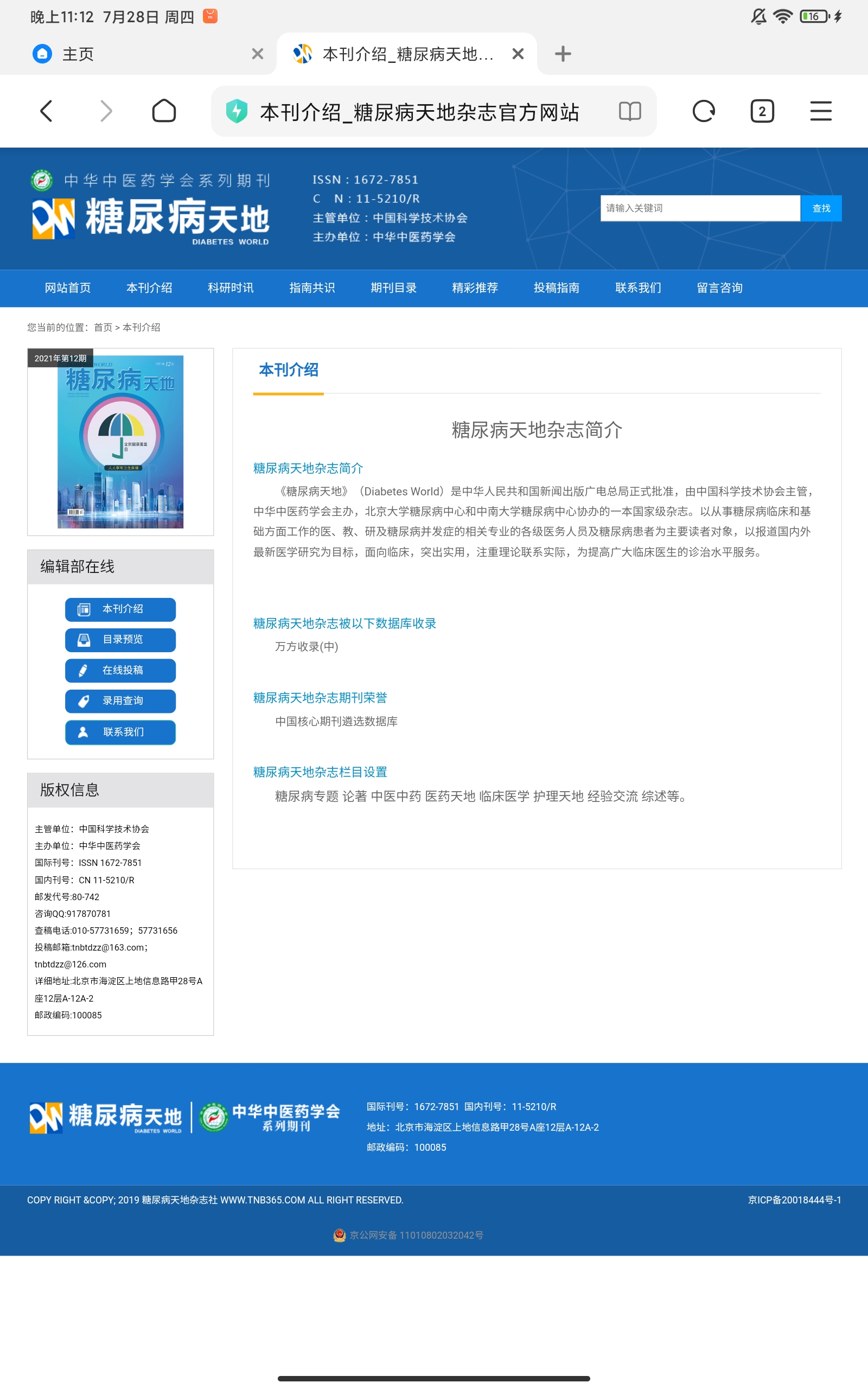Click the 投稿邮箱:tnbtdzz@163.com line

click(x=91, y=947)
